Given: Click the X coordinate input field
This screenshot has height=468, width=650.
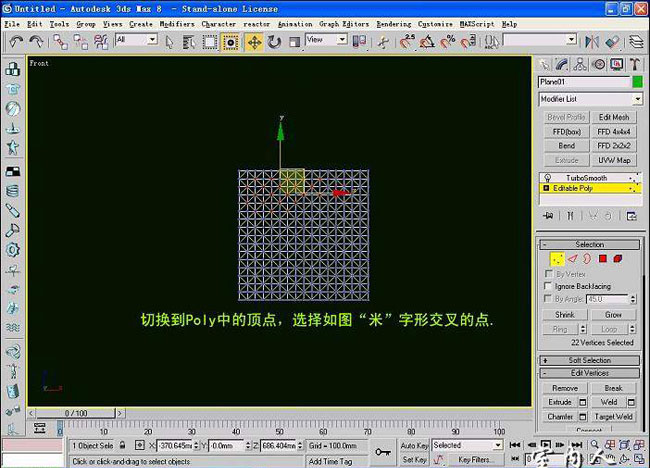Looking at the screenshot, I should click(x=175, y=446).
